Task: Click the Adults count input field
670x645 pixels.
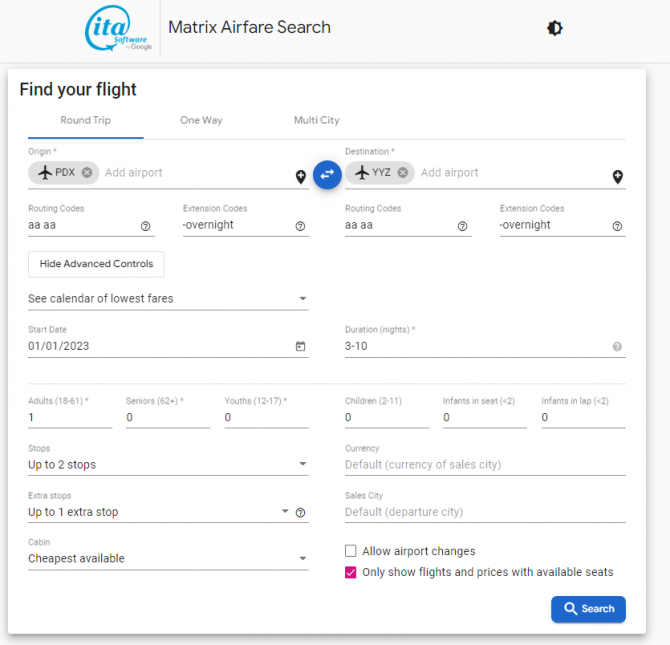Action: (x=70, y=417)
